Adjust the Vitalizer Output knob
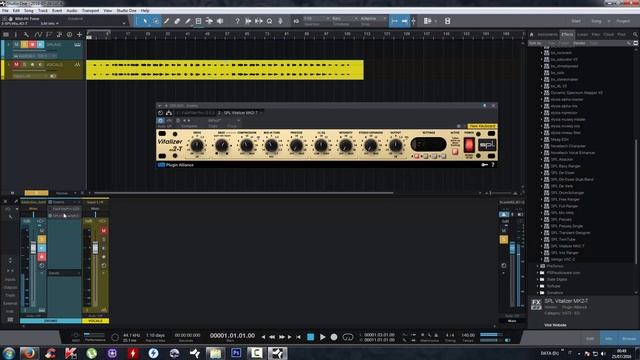This screenshot has width=640, height=360. pyautogui.click(x=396, y=145)
